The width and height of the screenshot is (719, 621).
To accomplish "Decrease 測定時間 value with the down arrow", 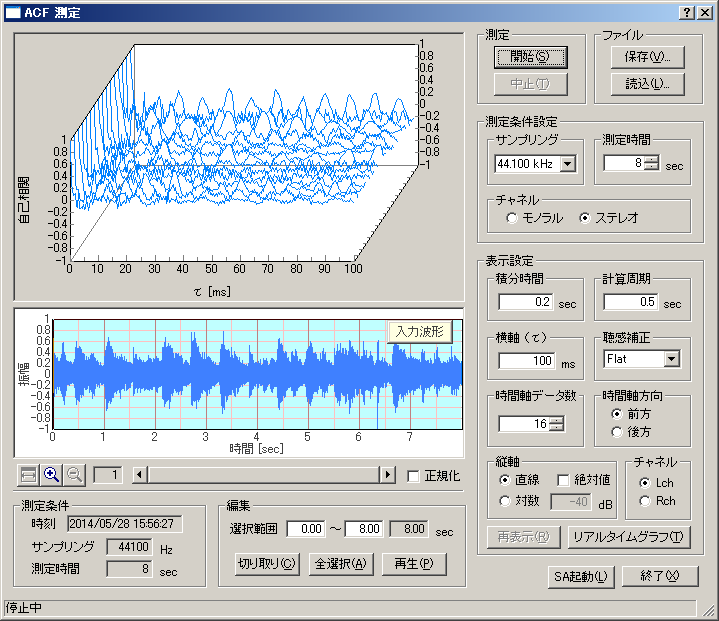I will click(652, 166).
